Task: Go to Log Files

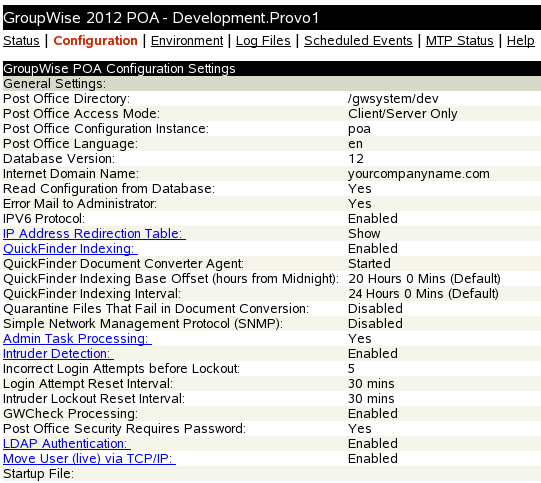Action: click(263, 41)
